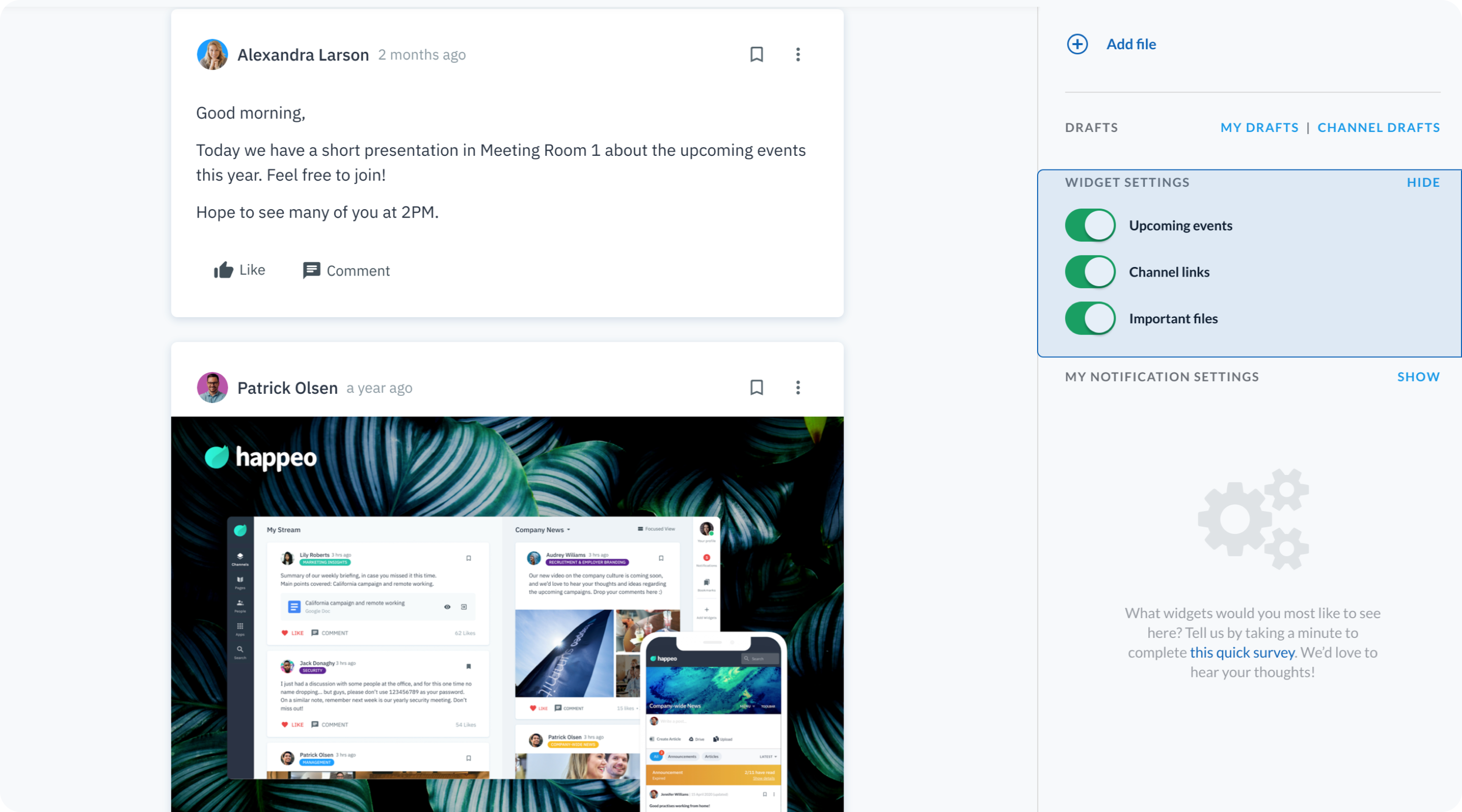Click the WIDGET SETTINGS heading
The image size is (1462, 812).
coord(1126,183)
